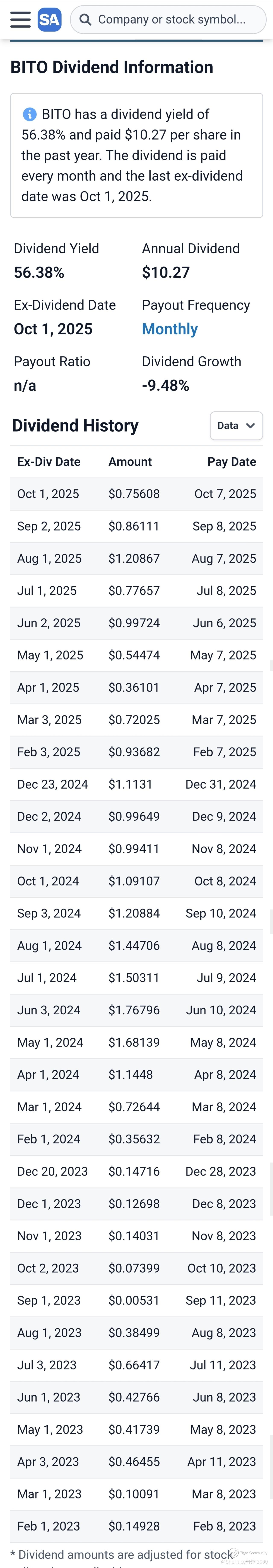Tap the $0.00531 dividend amount cell
273x1568 pixels.
coord(134,1300)
